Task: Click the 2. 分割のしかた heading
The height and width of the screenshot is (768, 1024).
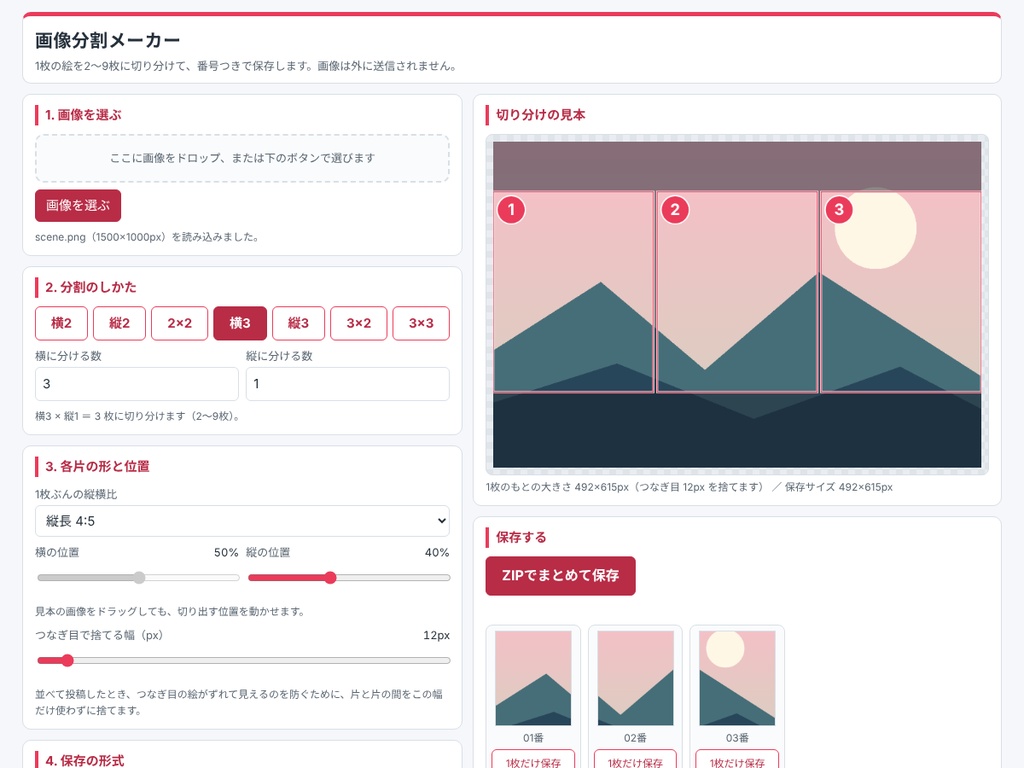Action: coord(91,287)
